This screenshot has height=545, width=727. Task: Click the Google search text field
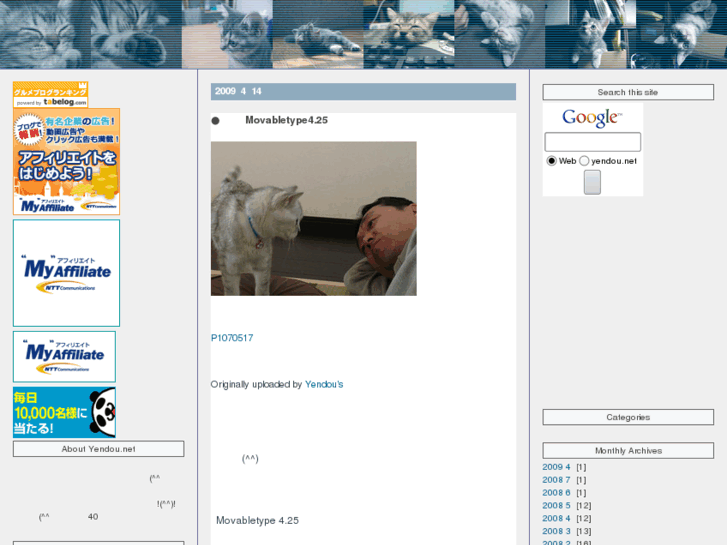[x=592, y=142]
